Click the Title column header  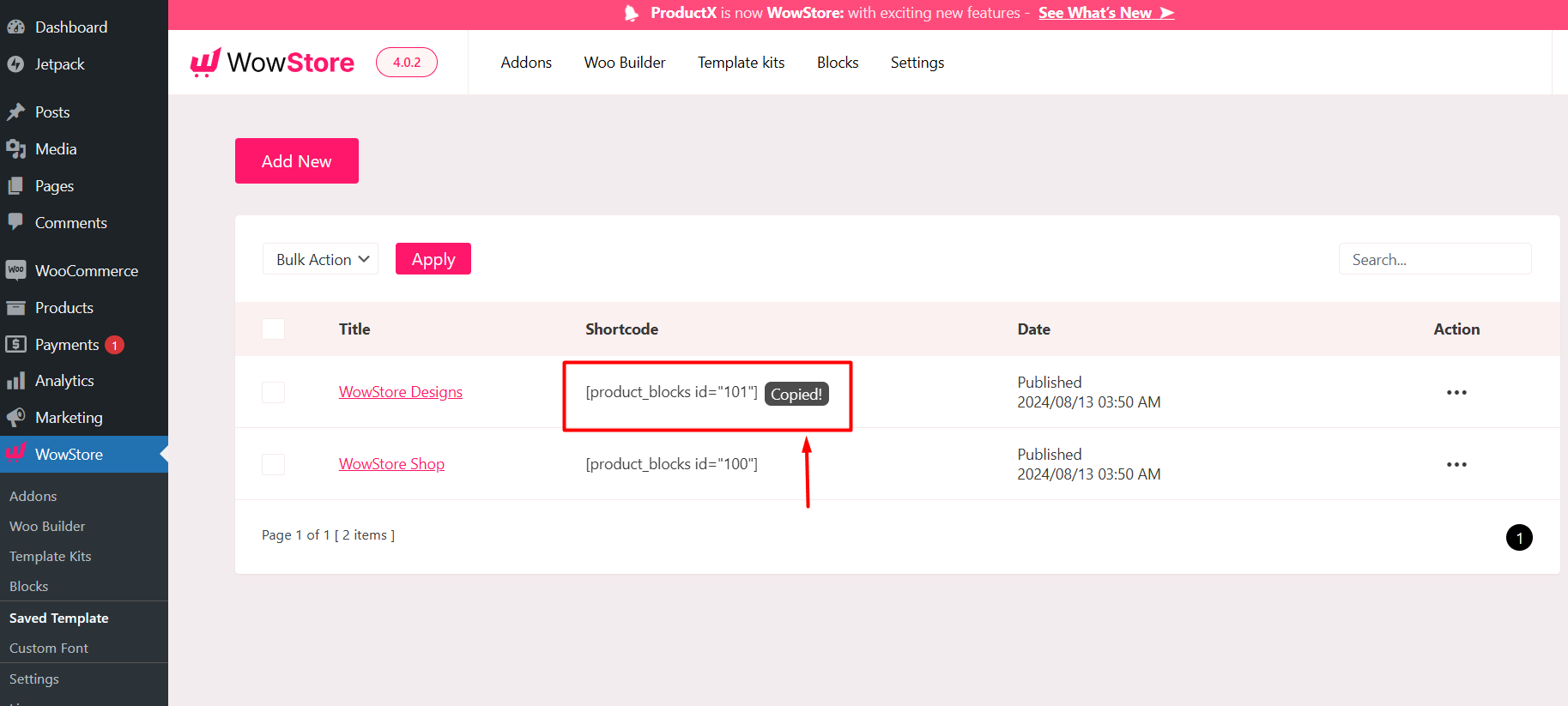pos(354,329)
